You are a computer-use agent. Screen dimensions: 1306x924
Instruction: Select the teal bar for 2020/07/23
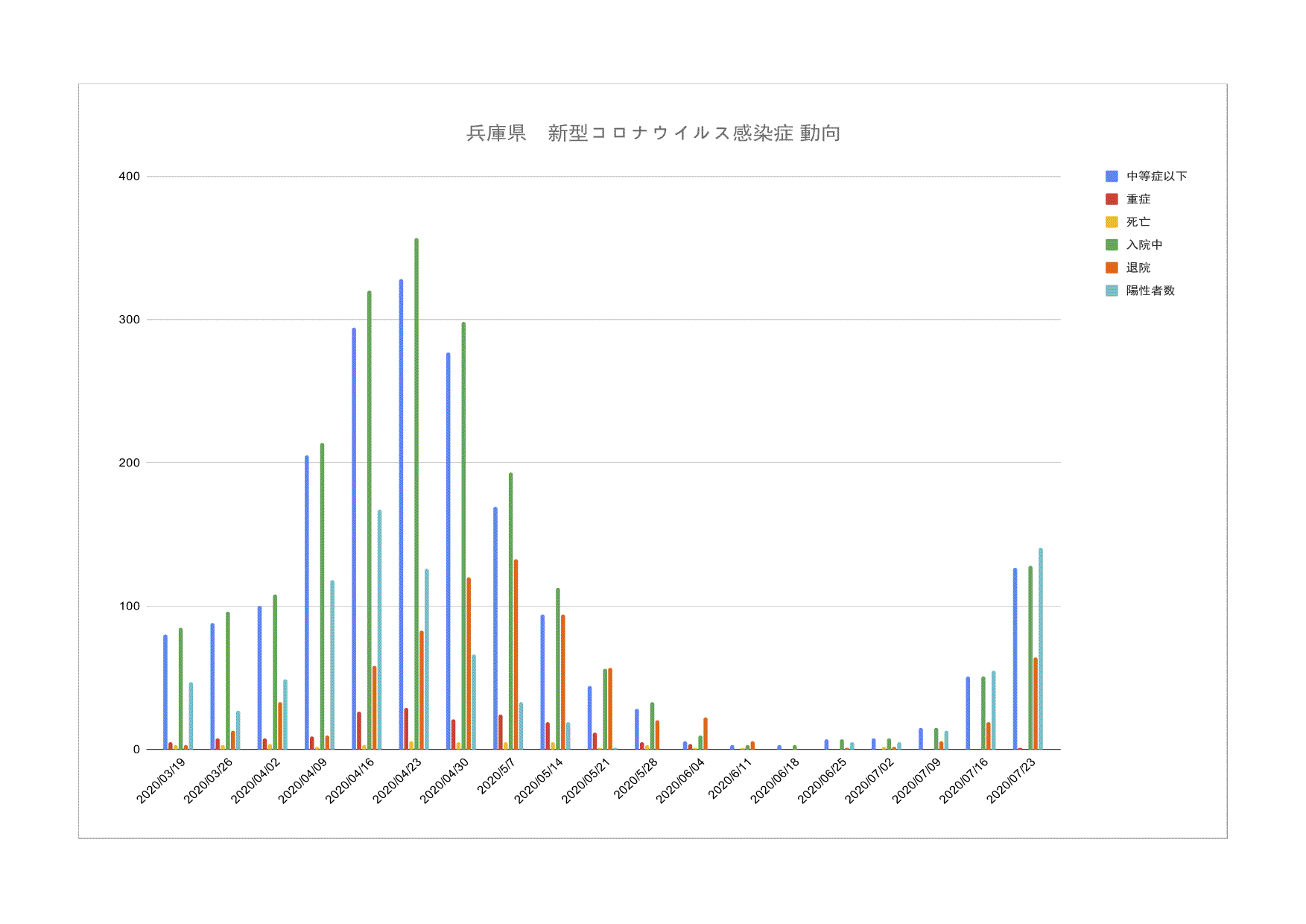click(x=1041, y=648)
